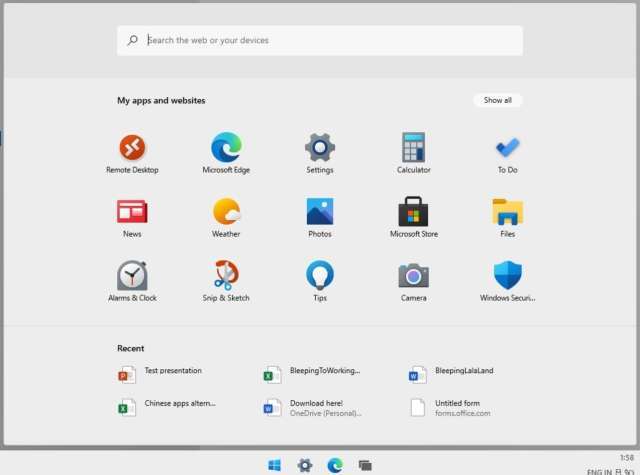Open the Settings app tile

pyautogui.click(x=320, y=153)
